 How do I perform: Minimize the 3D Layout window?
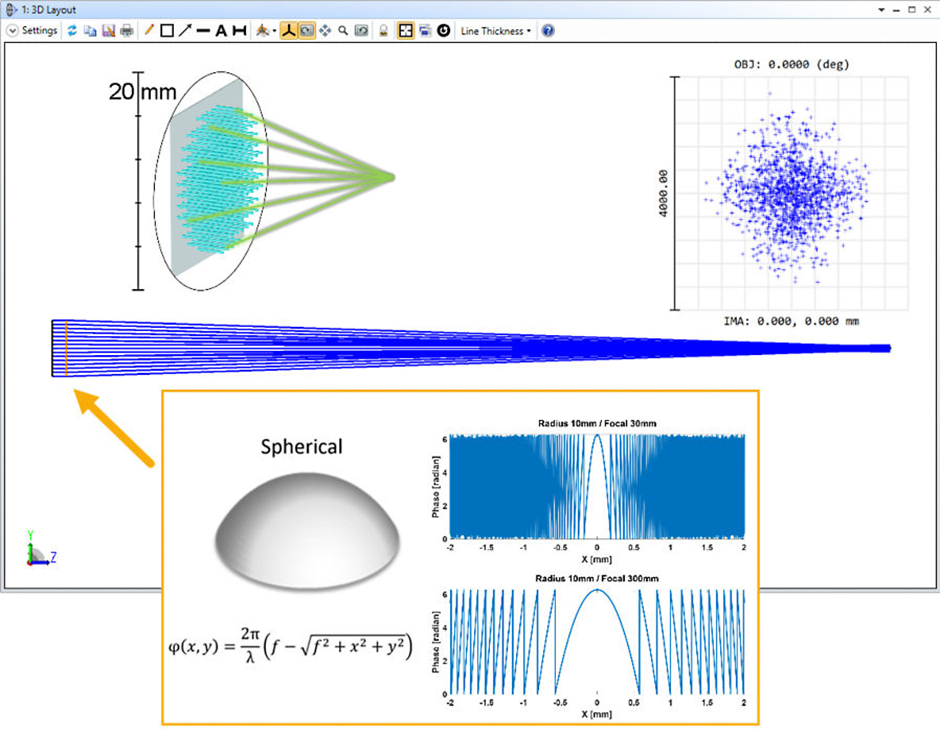[896, 10]
